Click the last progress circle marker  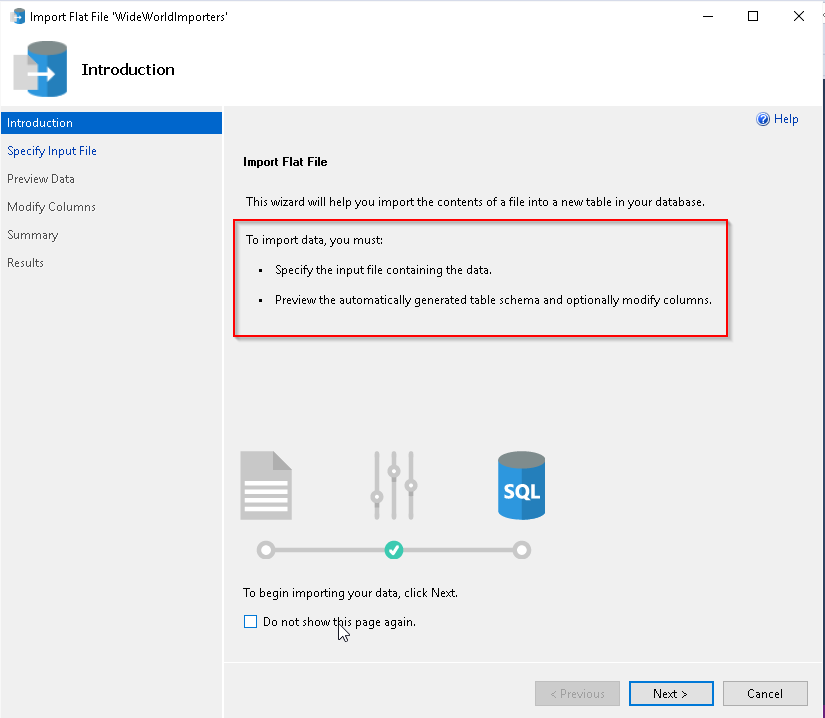pos(521,550)
